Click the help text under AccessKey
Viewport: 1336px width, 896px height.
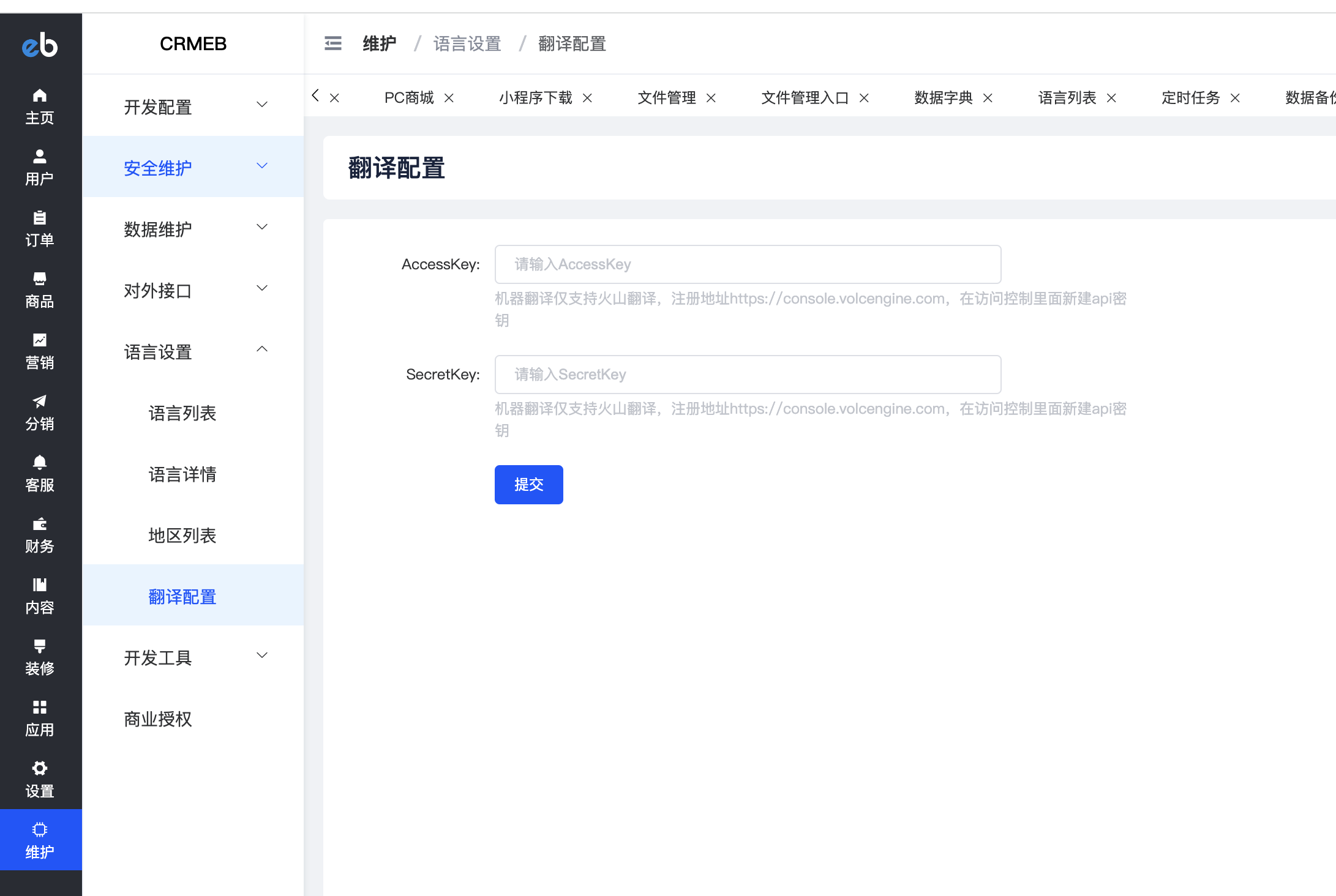(x=811, y=309)
